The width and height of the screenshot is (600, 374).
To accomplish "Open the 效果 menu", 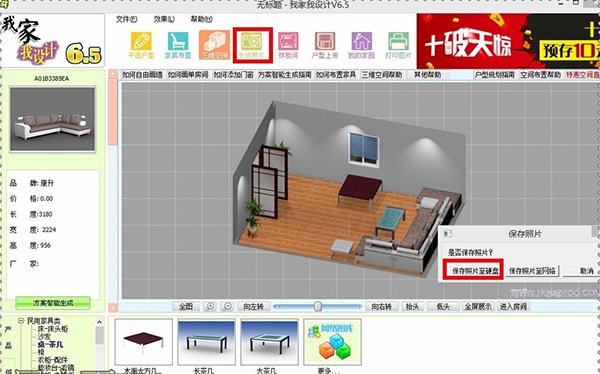I will (x=164, y=19).
